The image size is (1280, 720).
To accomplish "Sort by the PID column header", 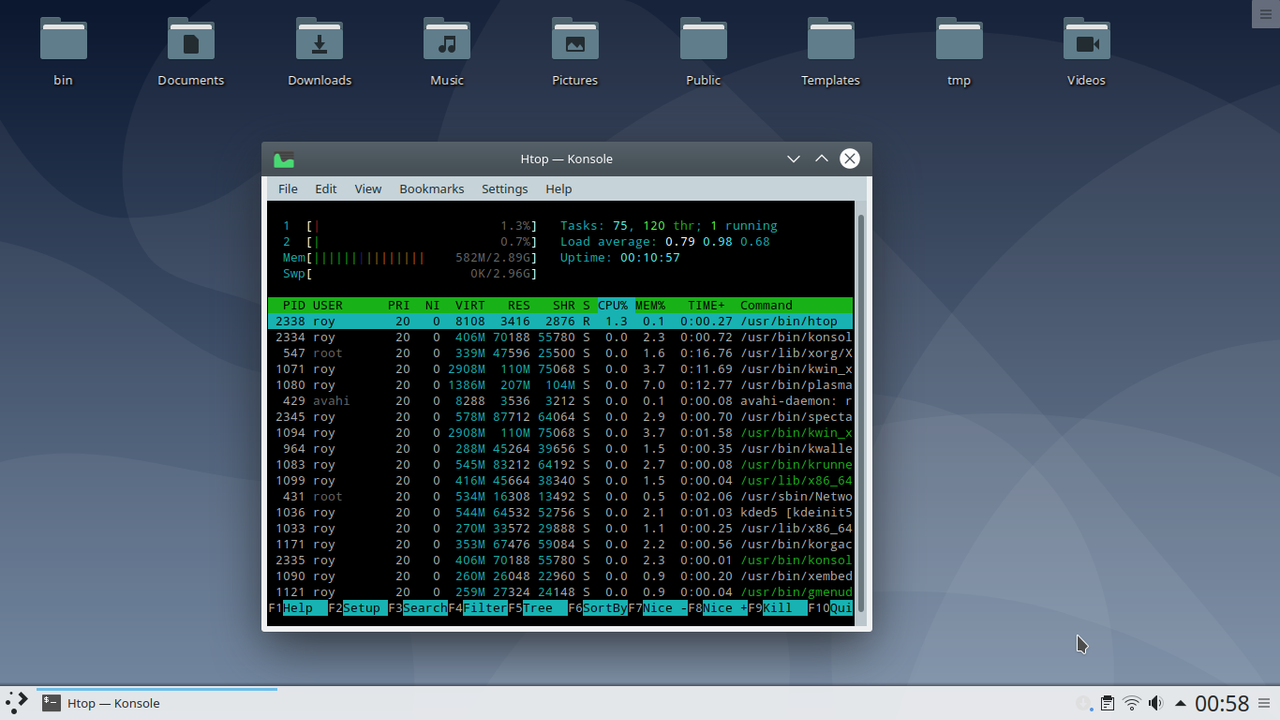I will tap(294, 305).
